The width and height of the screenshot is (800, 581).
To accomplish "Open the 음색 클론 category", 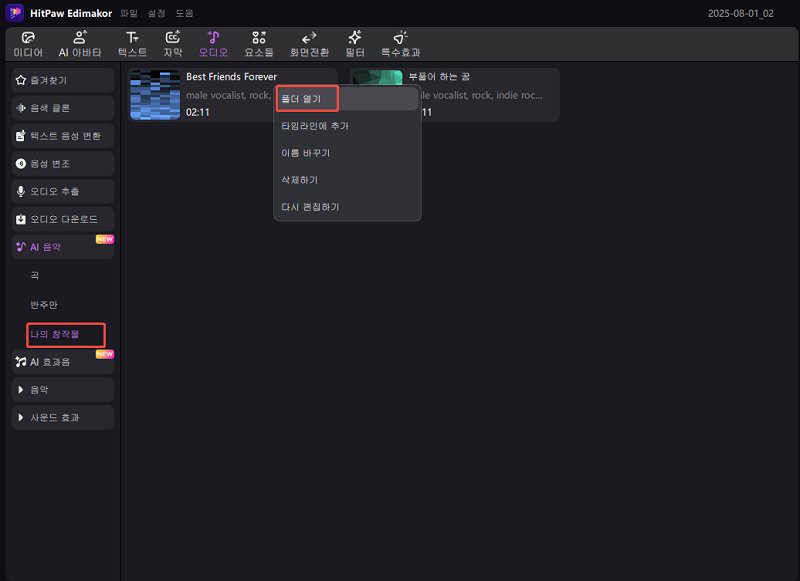I will (x=63, y=108).
